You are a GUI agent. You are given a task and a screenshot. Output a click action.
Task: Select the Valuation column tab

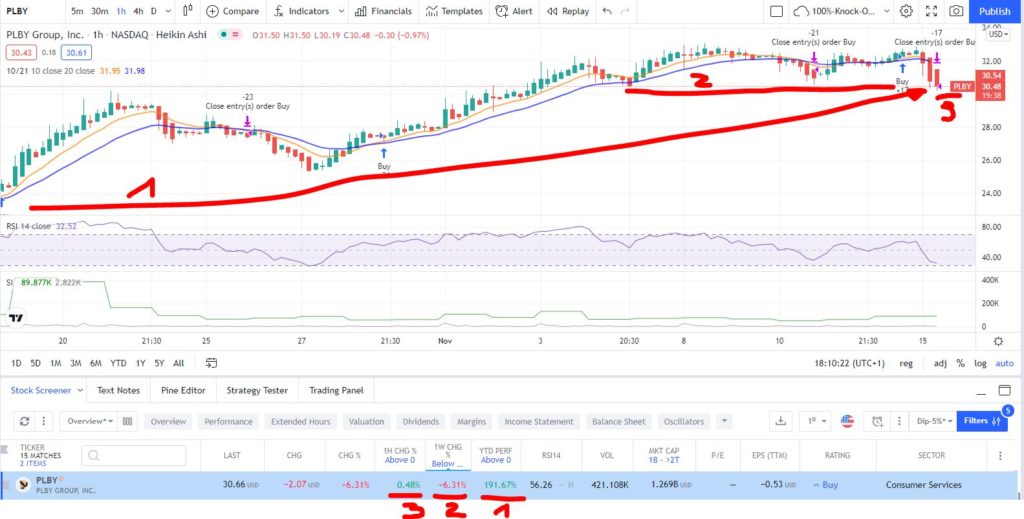tap(366, 422)
